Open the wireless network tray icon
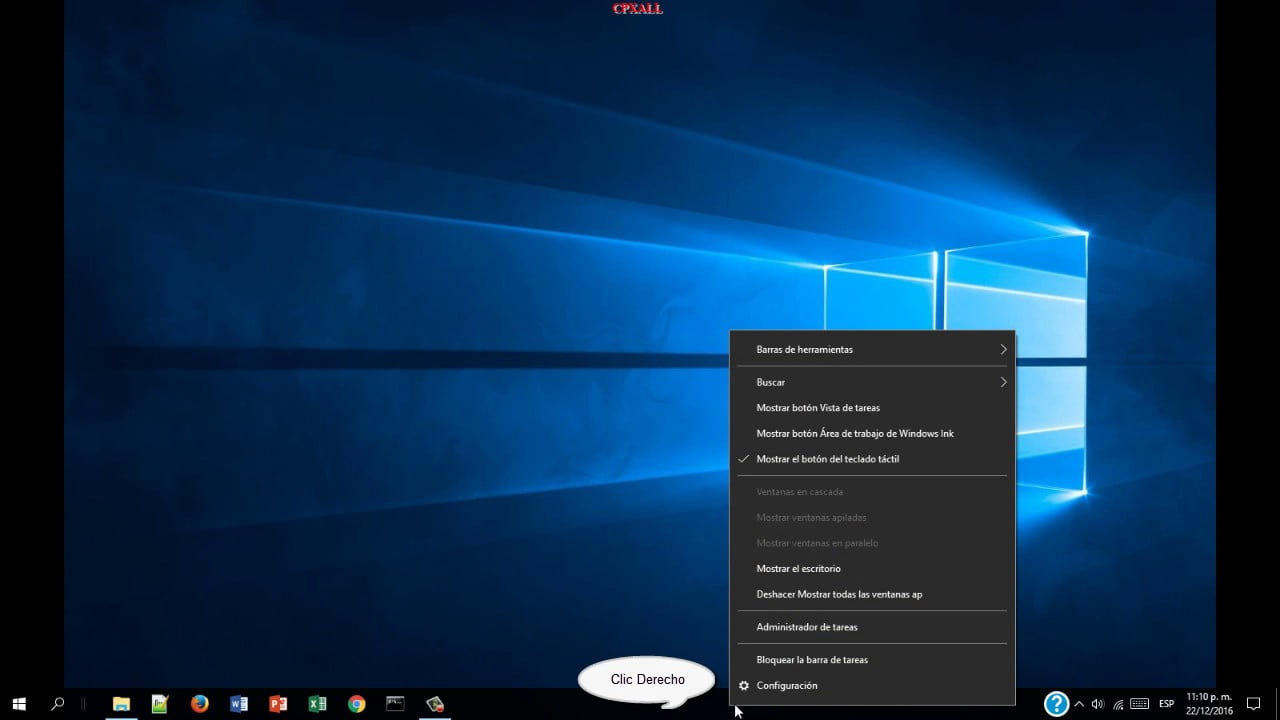The image size is (1280, 720). (1118, 704)
